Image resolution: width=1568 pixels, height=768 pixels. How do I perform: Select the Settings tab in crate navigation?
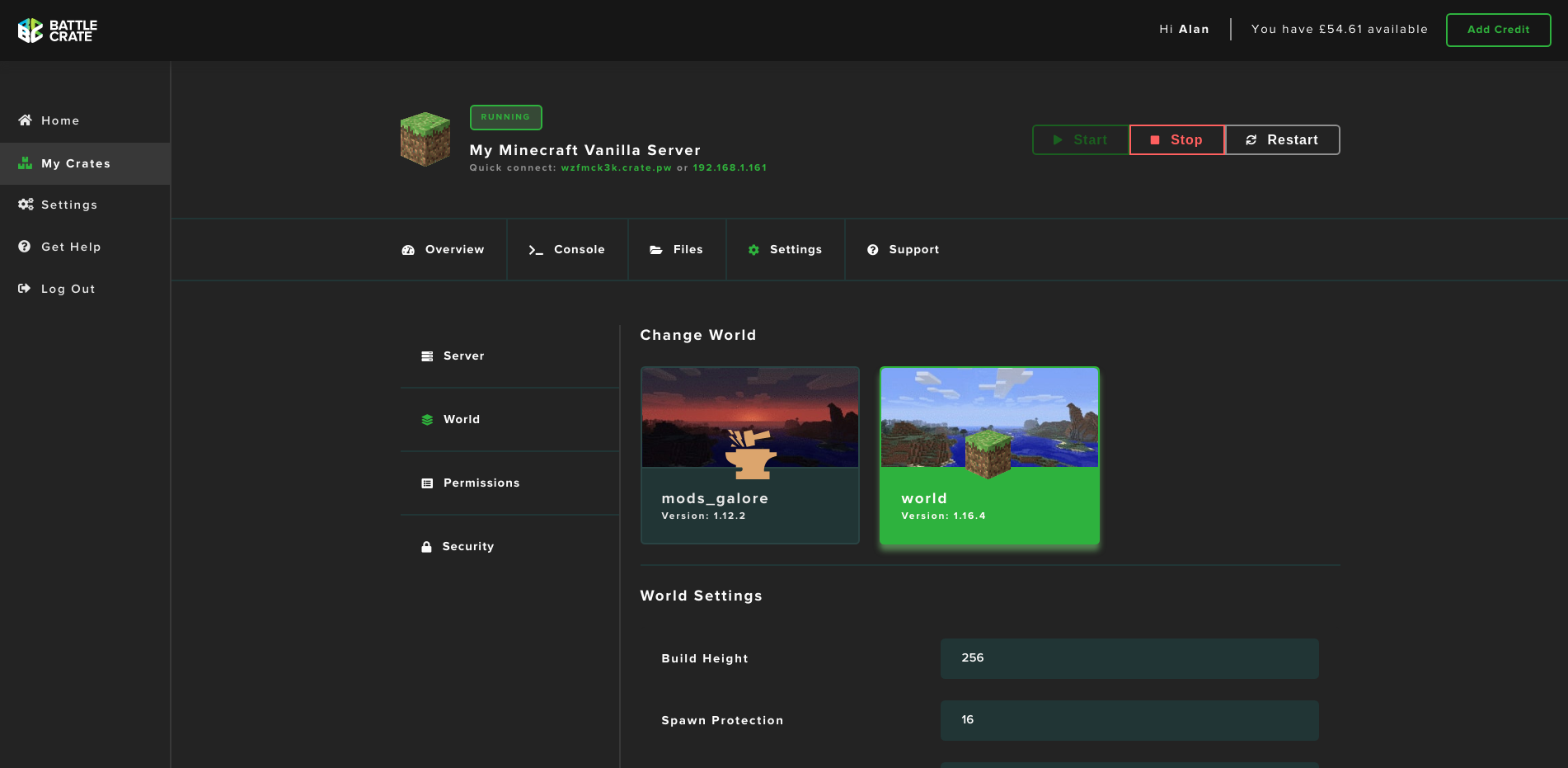[786, 250]
